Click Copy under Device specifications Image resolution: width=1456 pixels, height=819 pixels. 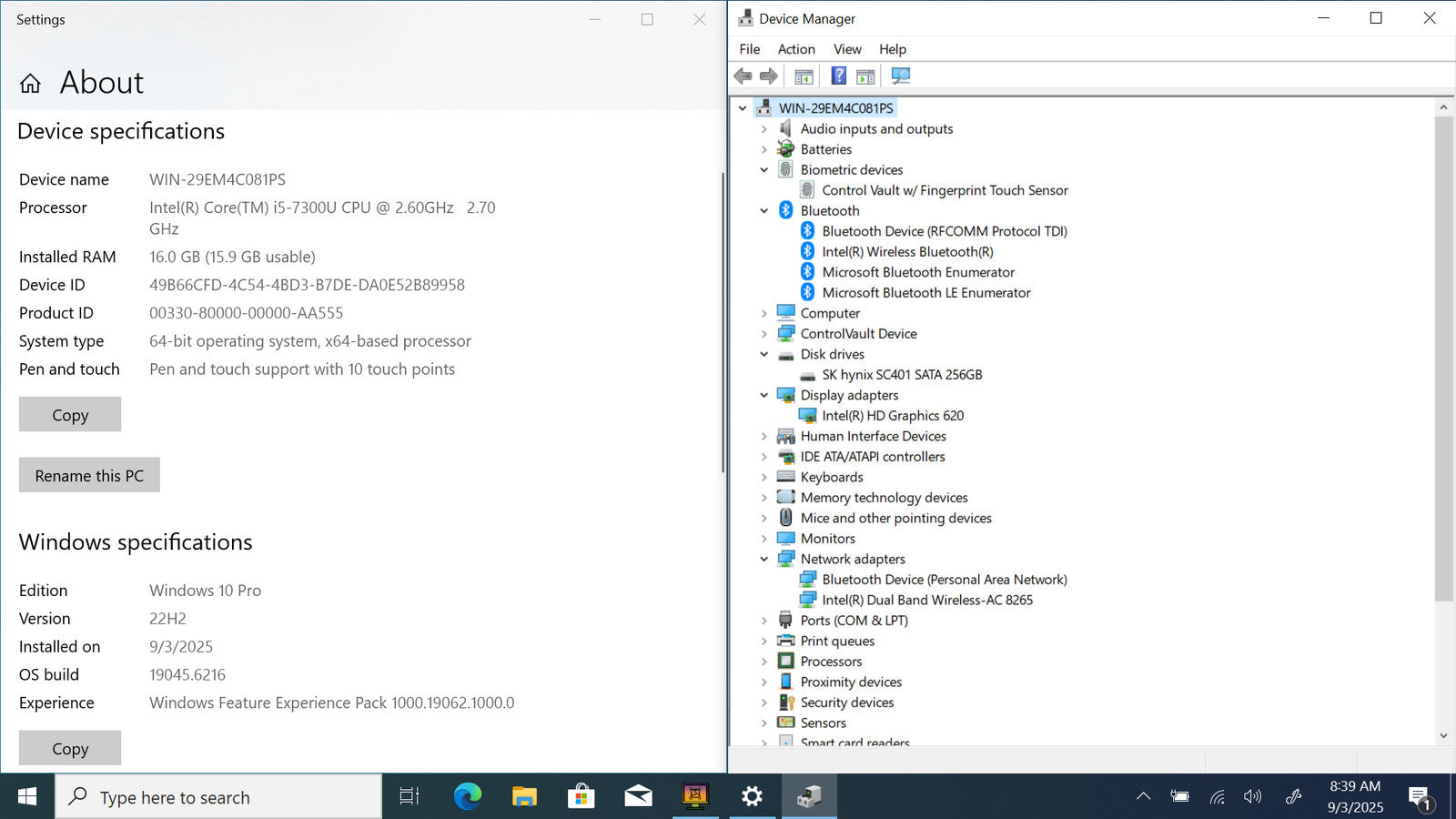point(70,415)
